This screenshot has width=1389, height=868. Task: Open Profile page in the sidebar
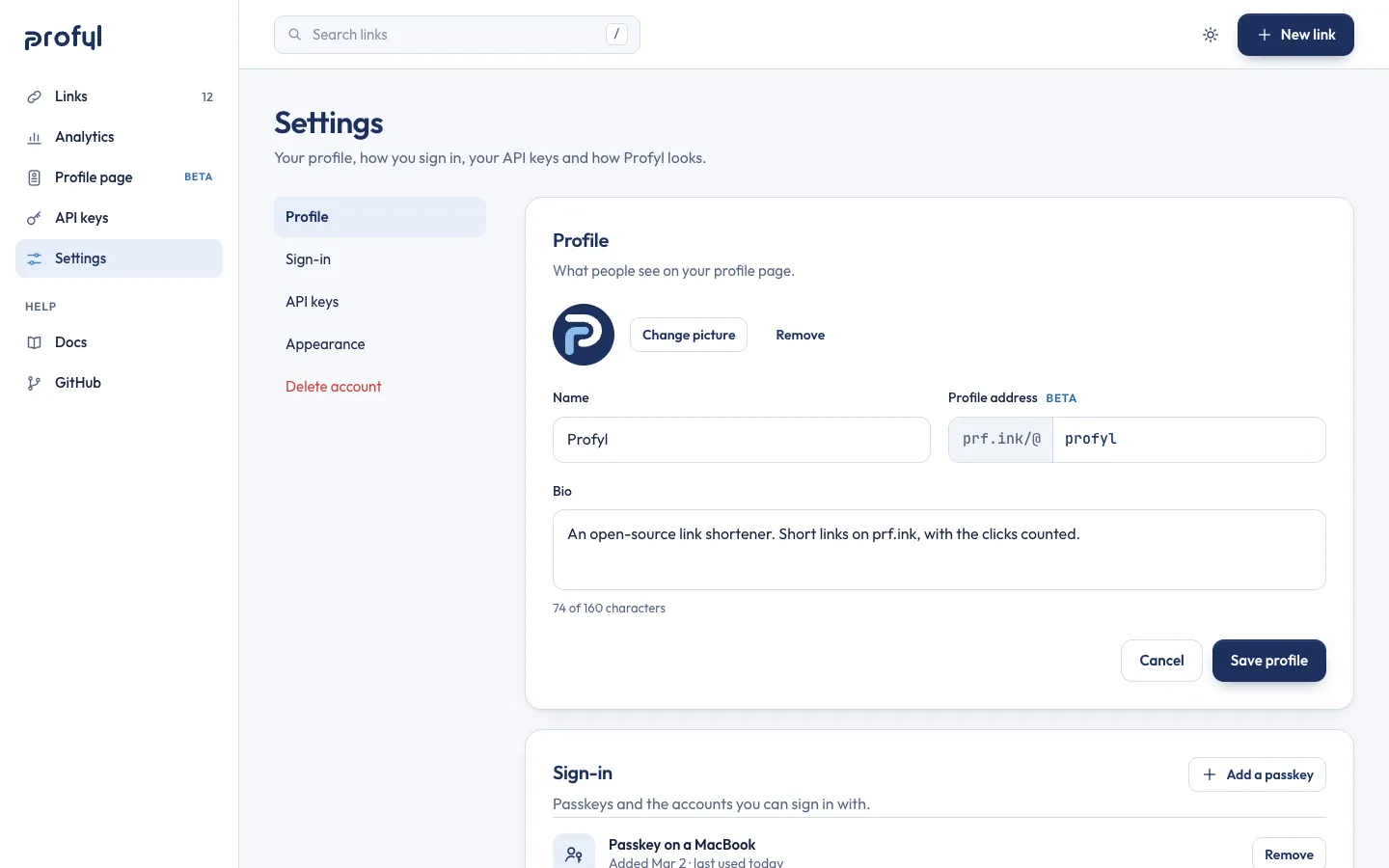coord(119,177)
